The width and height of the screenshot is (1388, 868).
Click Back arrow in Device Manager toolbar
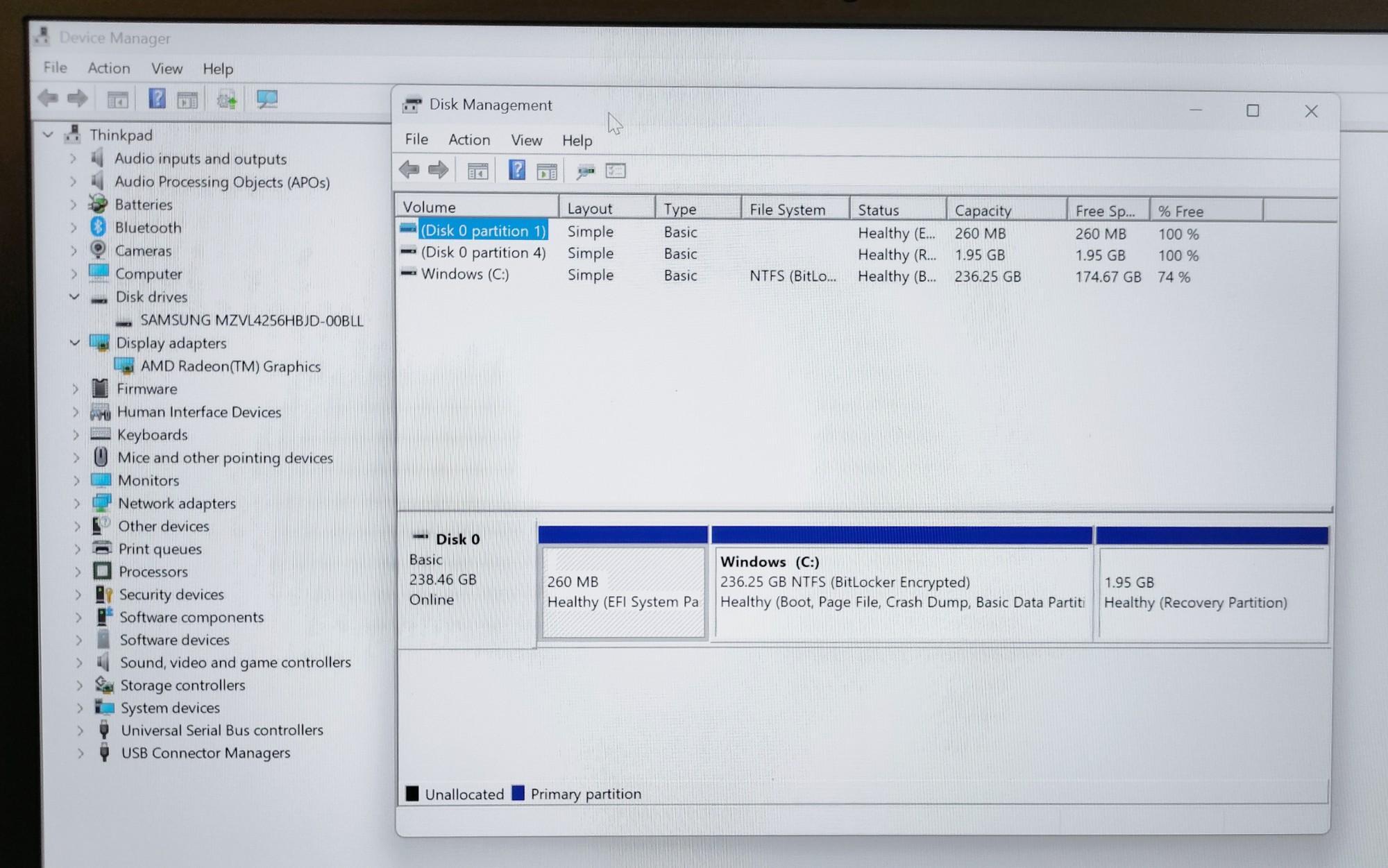48,99
